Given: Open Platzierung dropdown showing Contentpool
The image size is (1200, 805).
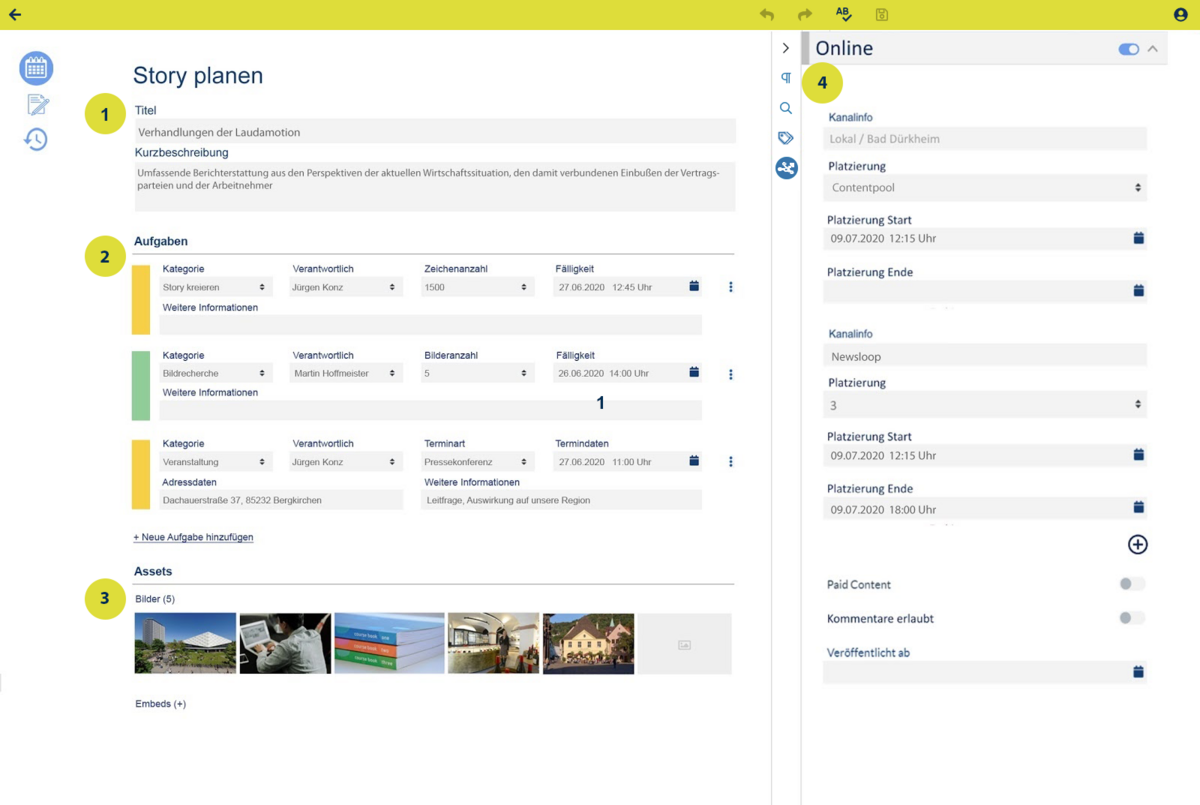Looking at the screenshot, I should [985, 188].
